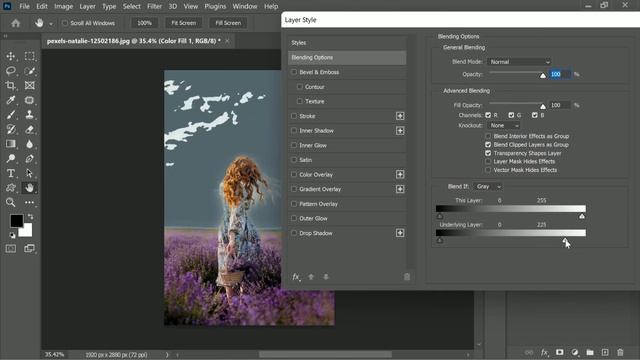Open Hand tool preset picker arrow

pyautogui.click(x=51, y=24)
